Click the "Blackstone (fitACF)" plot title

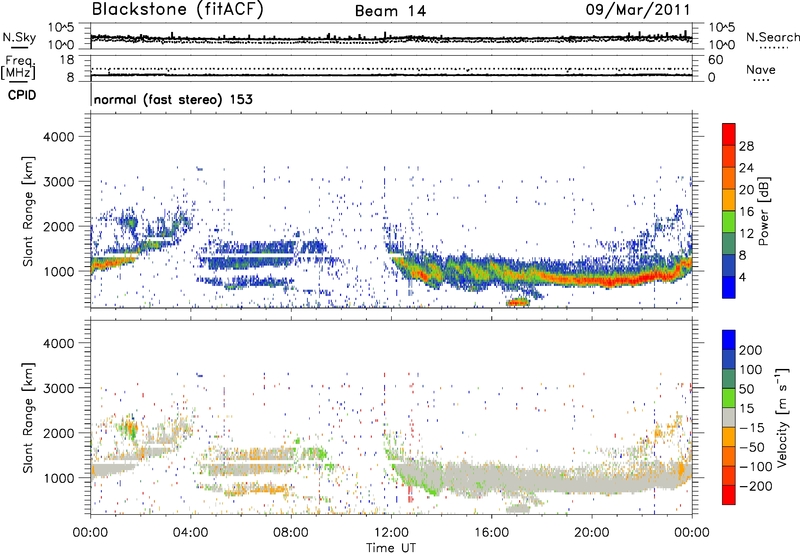[177, 9]
